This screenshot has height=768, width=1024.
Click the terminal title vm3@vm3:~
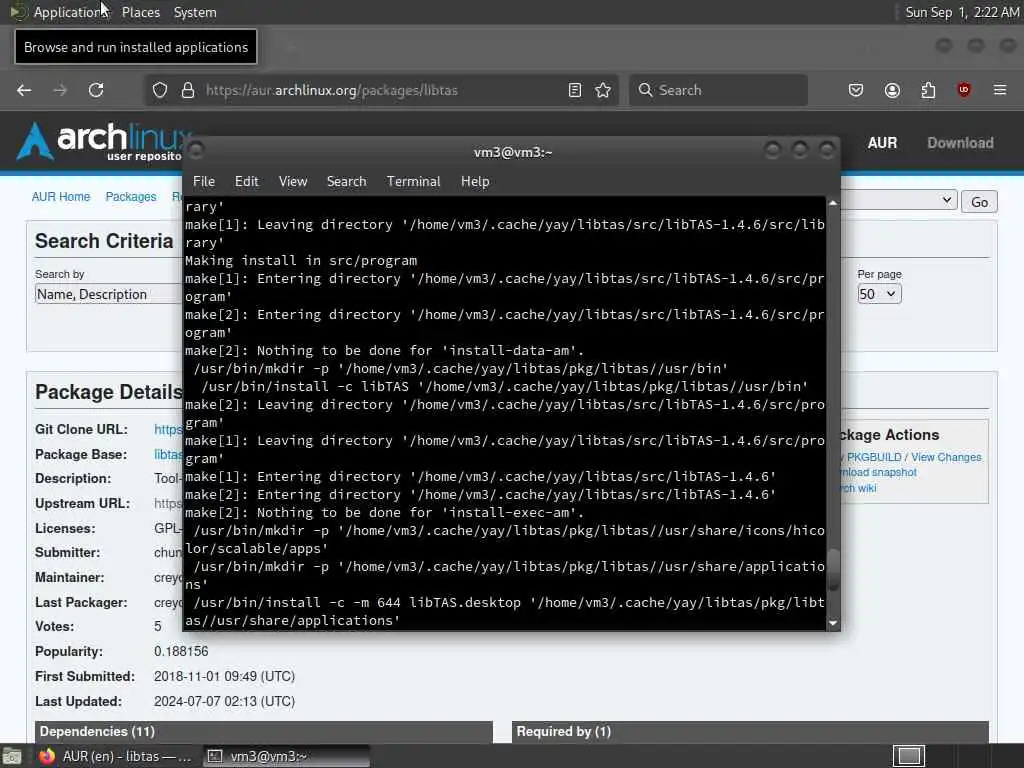513,152
